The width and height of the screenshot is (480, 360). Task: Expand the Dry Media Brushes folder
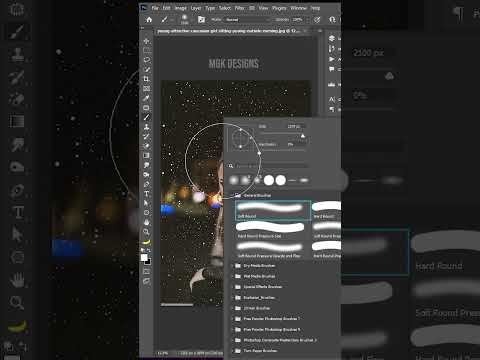tap(233, 266)
